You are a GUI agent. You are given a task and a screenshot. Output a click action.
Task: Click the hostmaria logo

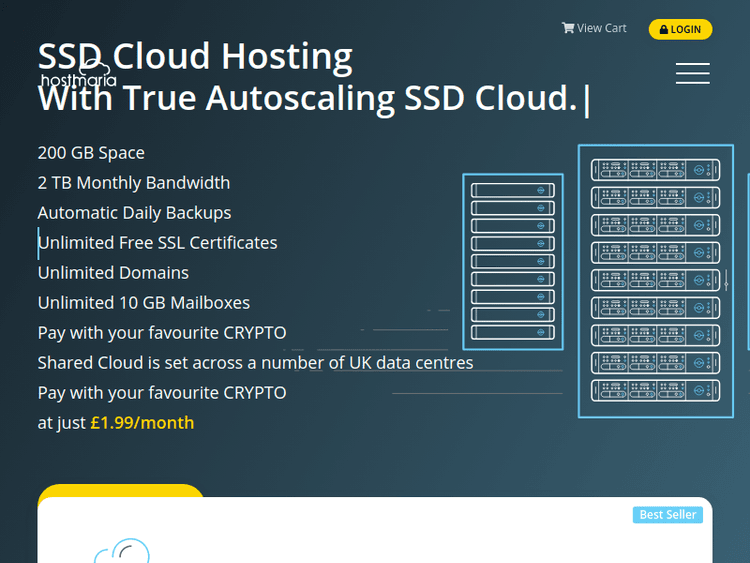click(x=78, y=76)
